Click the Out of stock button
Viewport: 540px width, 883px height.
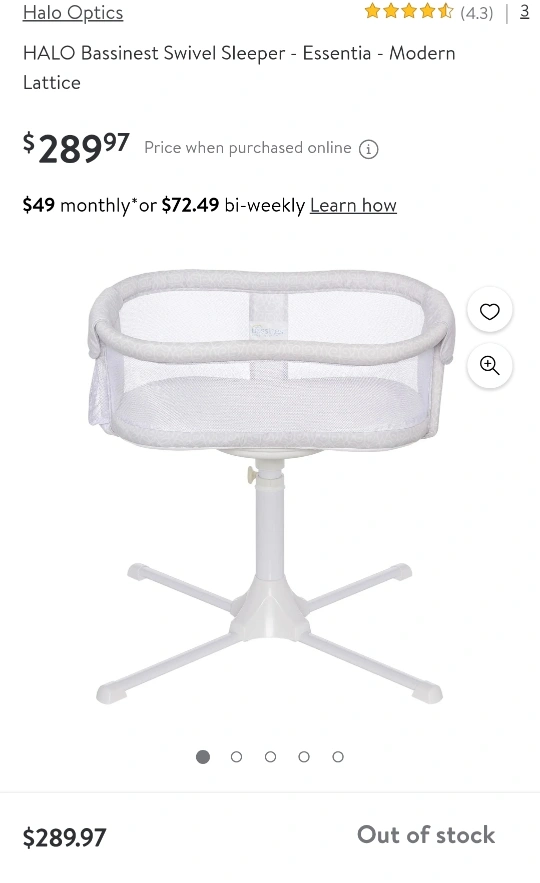coord(426,835)
